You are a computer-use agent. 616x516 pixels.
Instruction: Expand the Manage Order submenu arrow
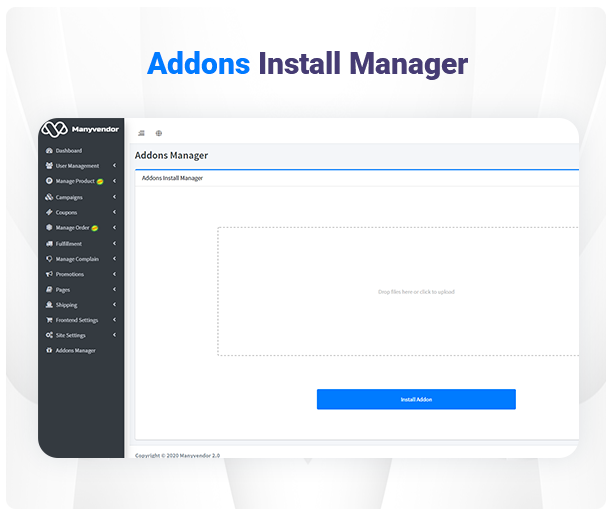click(114, 227)
